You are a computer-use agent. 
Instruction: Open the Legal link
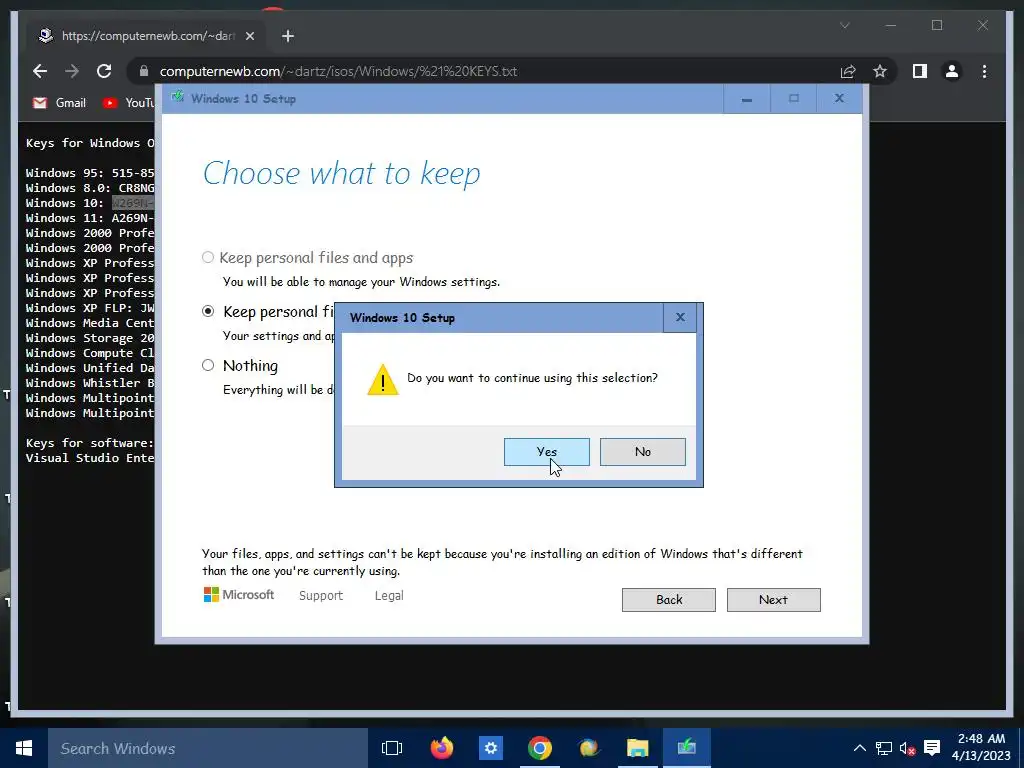[x=389, y=596]
